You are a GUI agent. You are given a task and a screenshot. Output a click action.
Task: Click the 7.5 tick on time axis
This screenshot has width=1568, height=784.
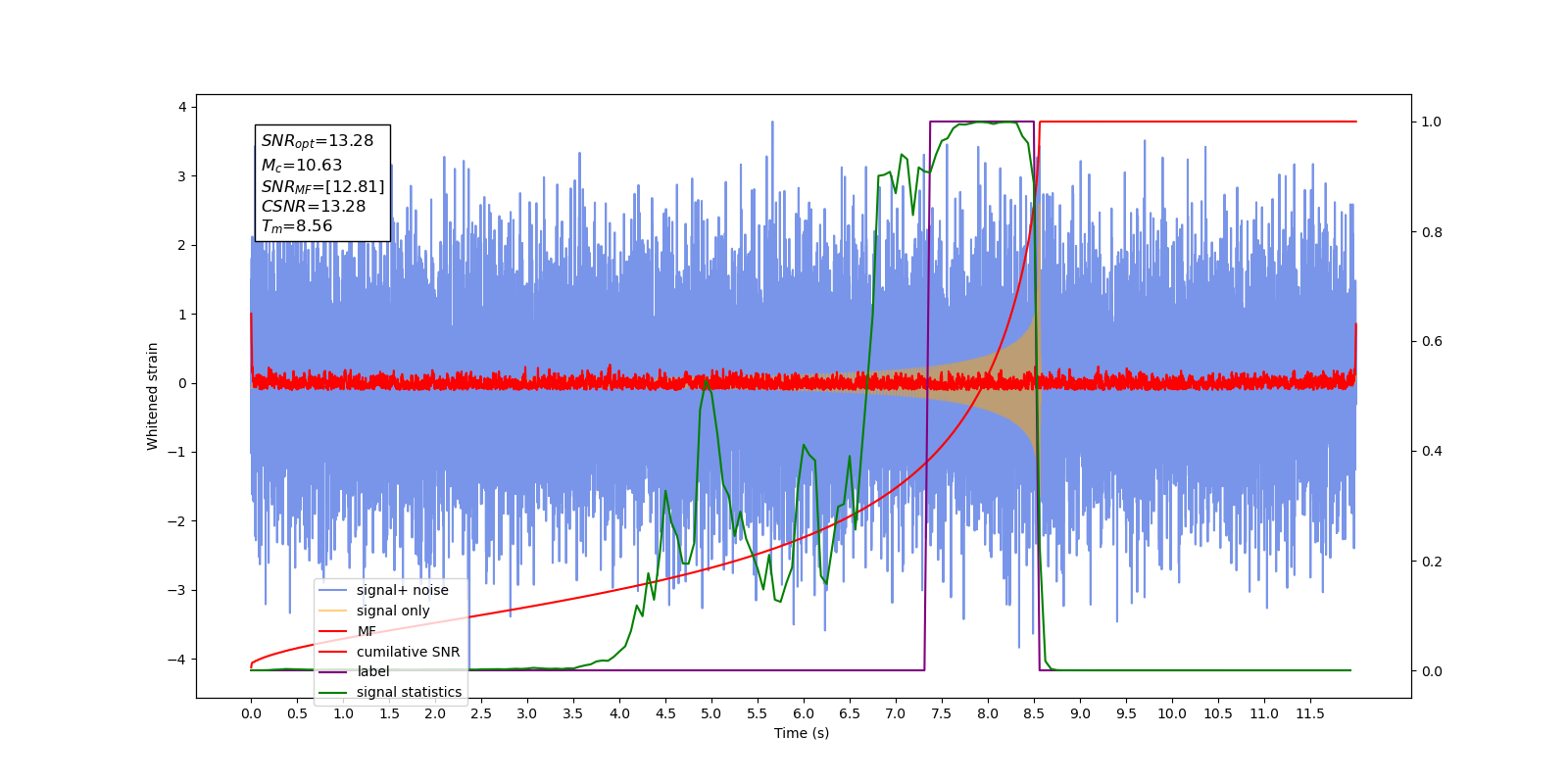coord(942,713)
